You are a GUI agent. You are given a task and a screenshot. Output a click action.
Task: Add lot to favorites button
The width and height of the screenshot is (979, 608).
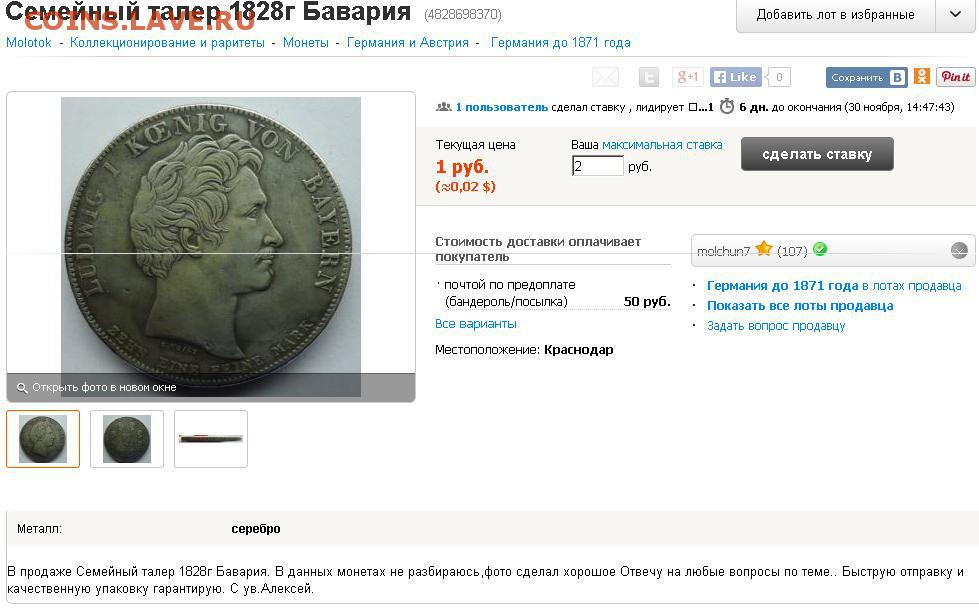click(x=835, y=14)
